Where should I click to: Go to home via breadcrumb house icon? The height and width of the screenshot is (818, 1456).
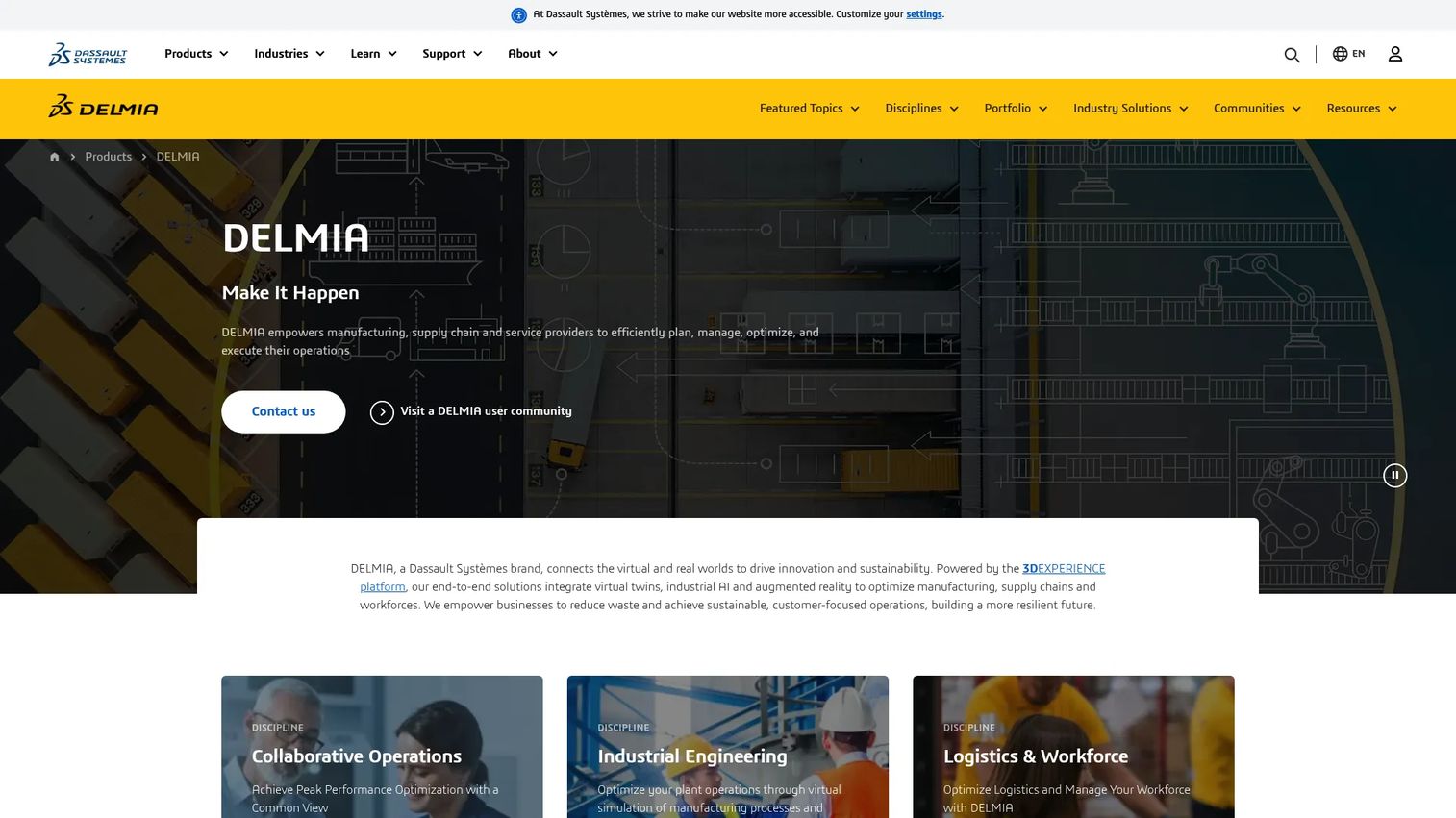(55, 157)
